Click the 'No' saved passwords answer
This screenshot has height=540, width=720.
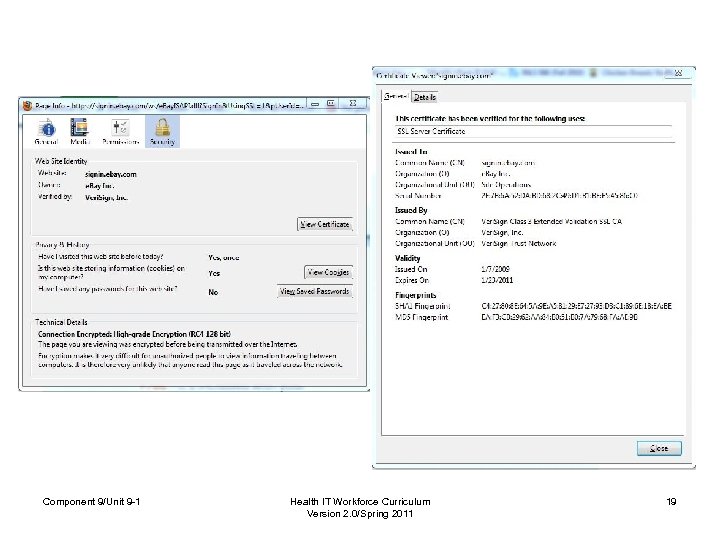[213, 292]
